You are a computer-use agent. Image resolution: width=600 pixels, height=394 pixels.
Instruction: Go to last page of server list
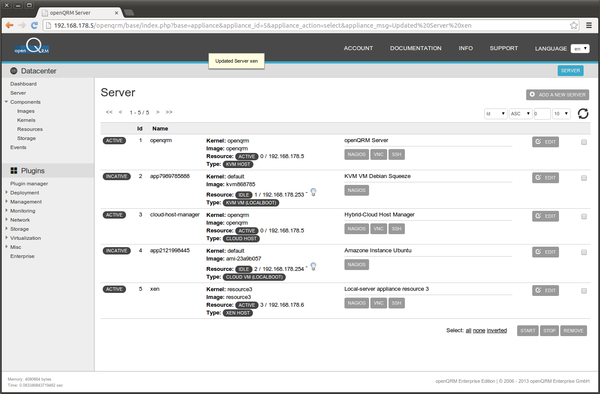[x=169, y=112]
